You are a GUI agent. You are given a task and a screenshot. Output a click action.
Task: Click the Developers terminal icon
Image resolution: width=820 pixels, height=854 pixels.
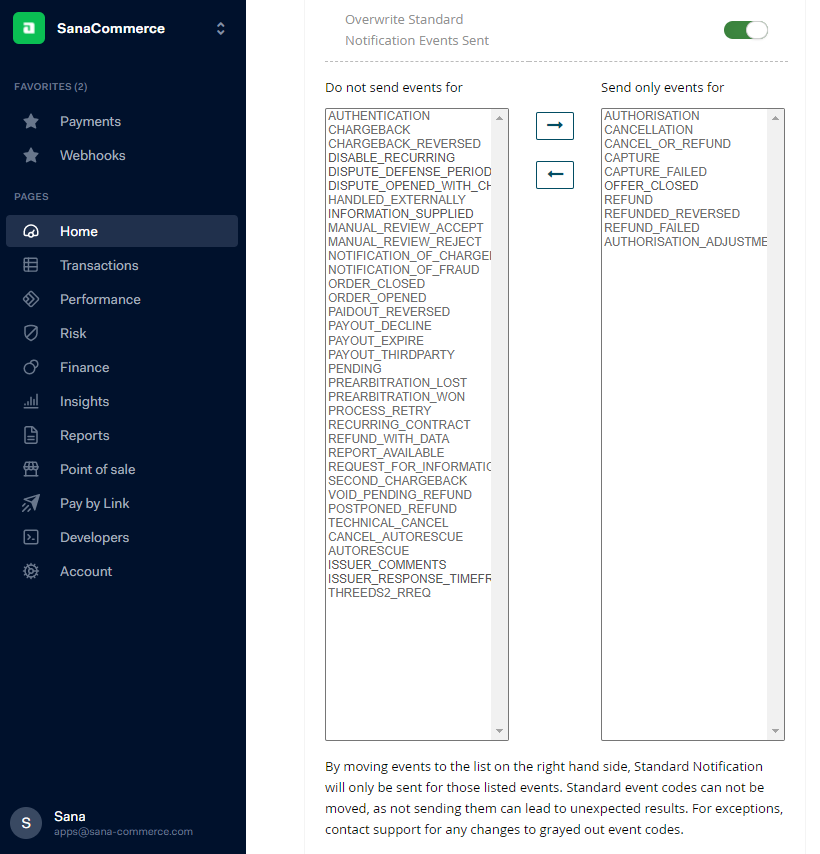pos(31,537)
